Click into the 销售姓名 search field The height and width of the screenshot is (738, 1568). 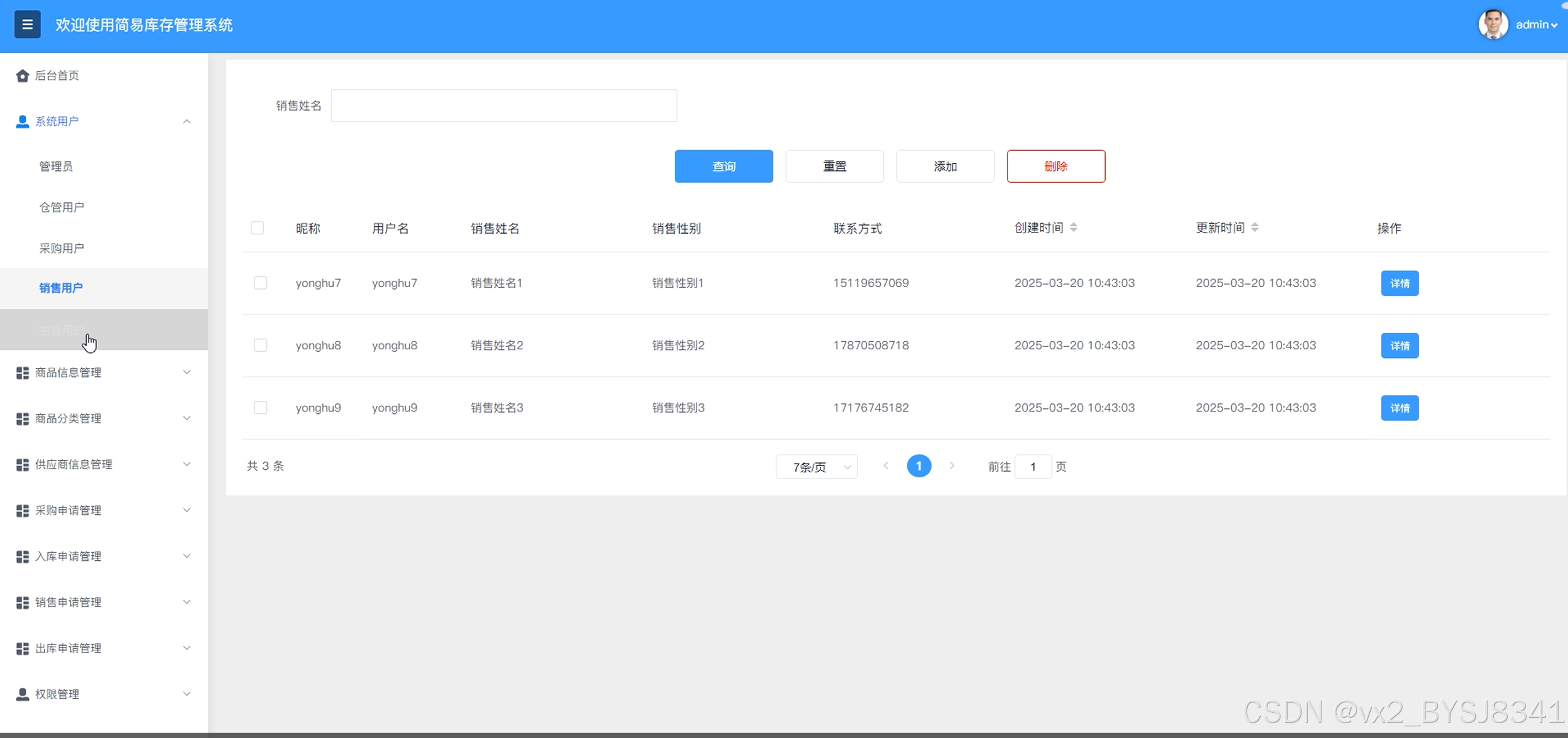[x=503, y=106]
